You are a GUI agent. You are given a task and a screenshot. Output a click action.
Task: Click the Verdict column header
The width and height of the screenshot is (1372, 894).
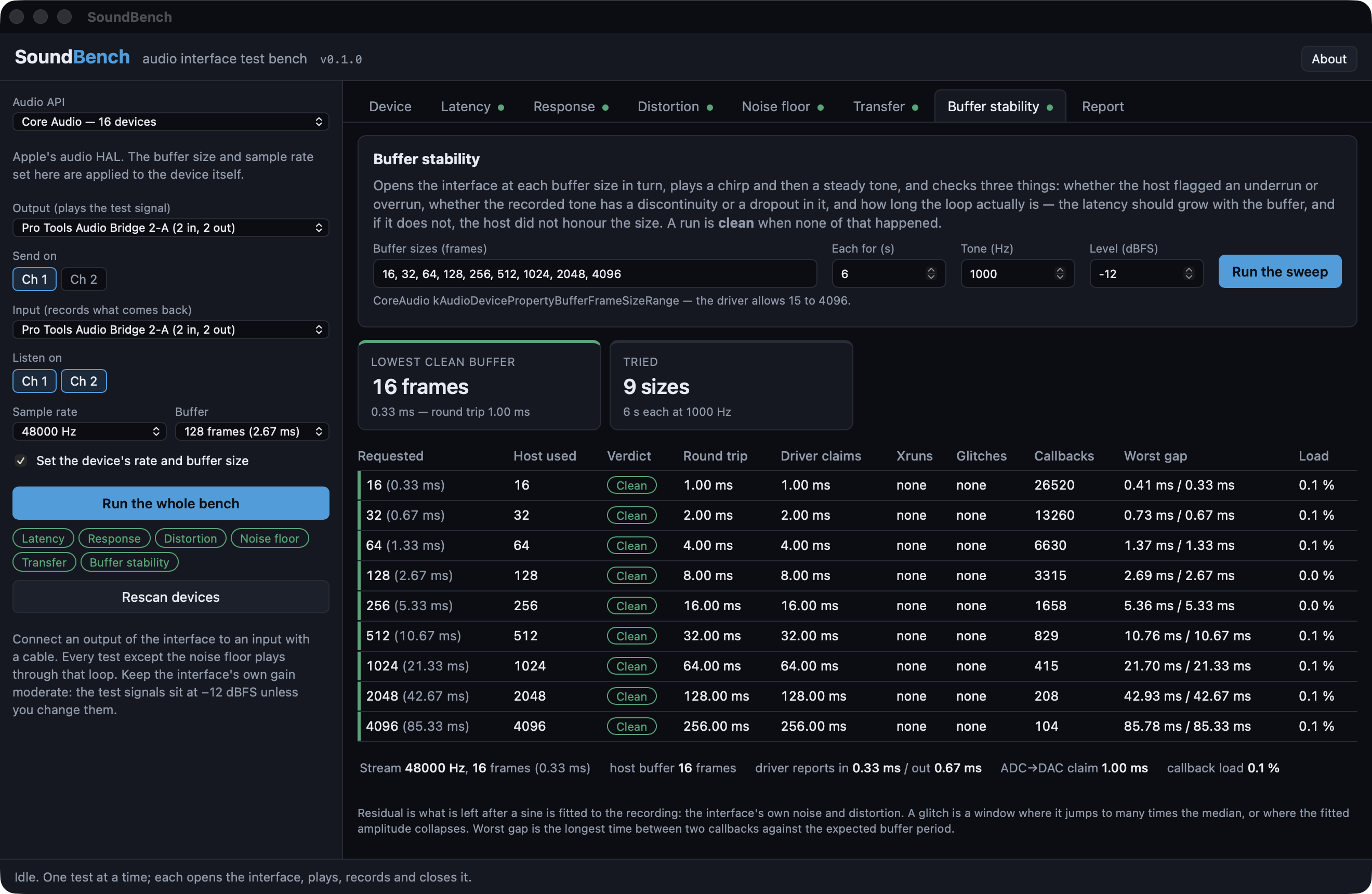(628, 456)
